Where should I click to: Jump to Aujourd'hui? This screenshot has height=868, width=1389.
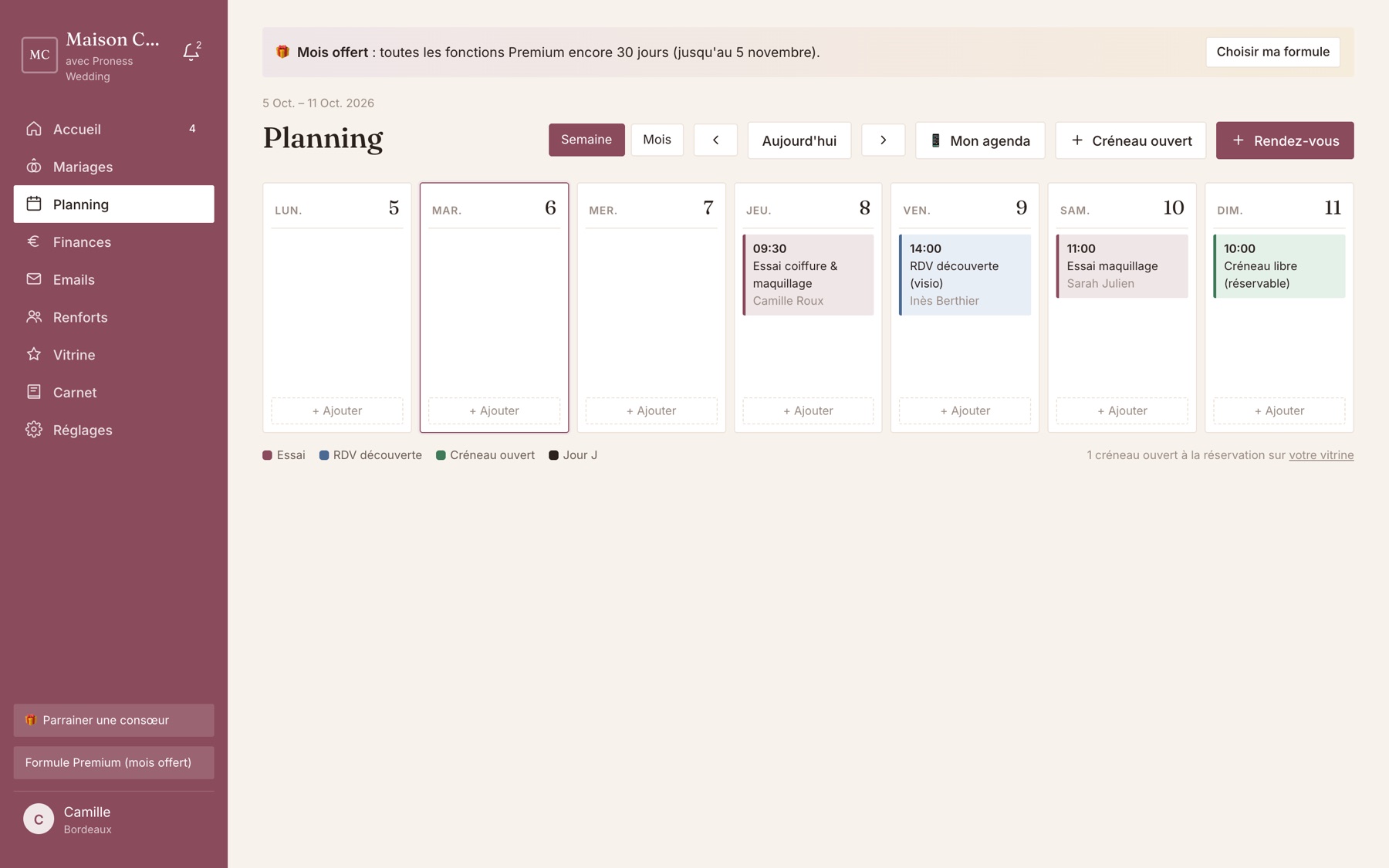click(x=799, y=140)
